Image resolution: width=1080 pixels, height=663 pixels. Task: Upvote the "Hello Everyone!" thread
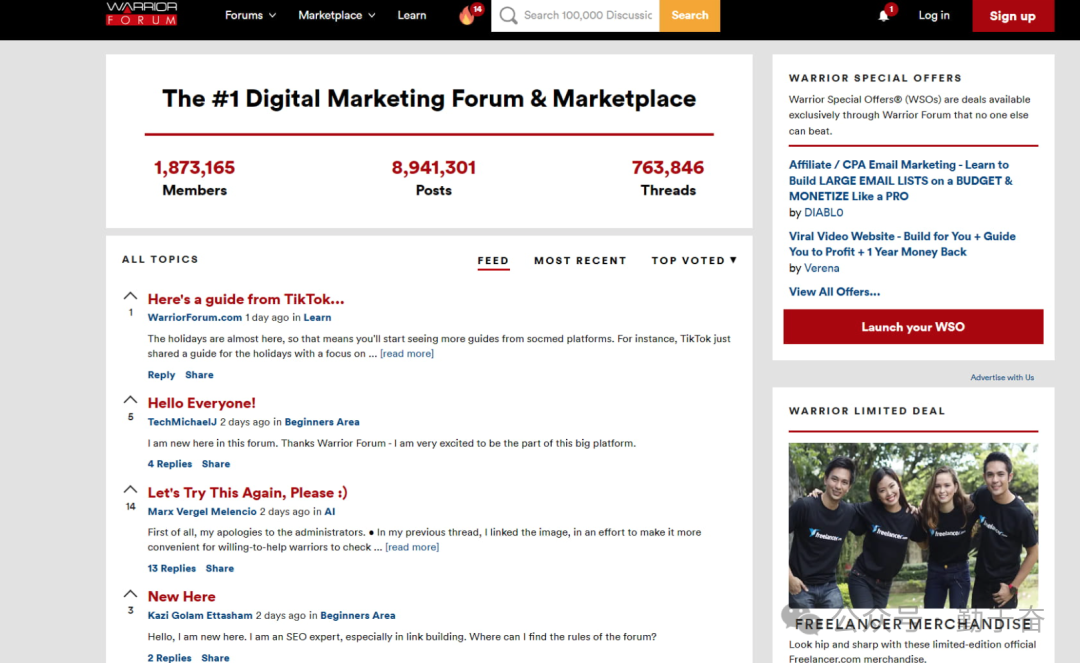click(130, 400)
